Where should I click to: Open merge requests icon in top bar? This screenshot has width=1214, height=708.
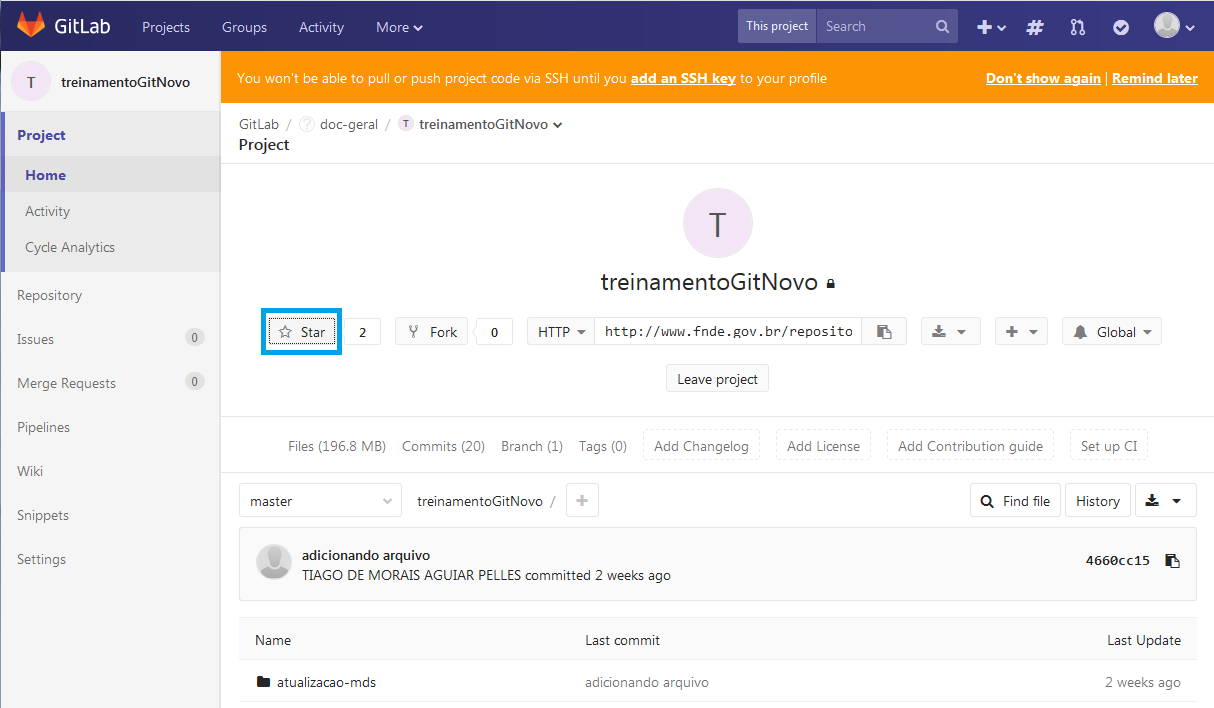pyautogui.click(x=1077, y=27)
